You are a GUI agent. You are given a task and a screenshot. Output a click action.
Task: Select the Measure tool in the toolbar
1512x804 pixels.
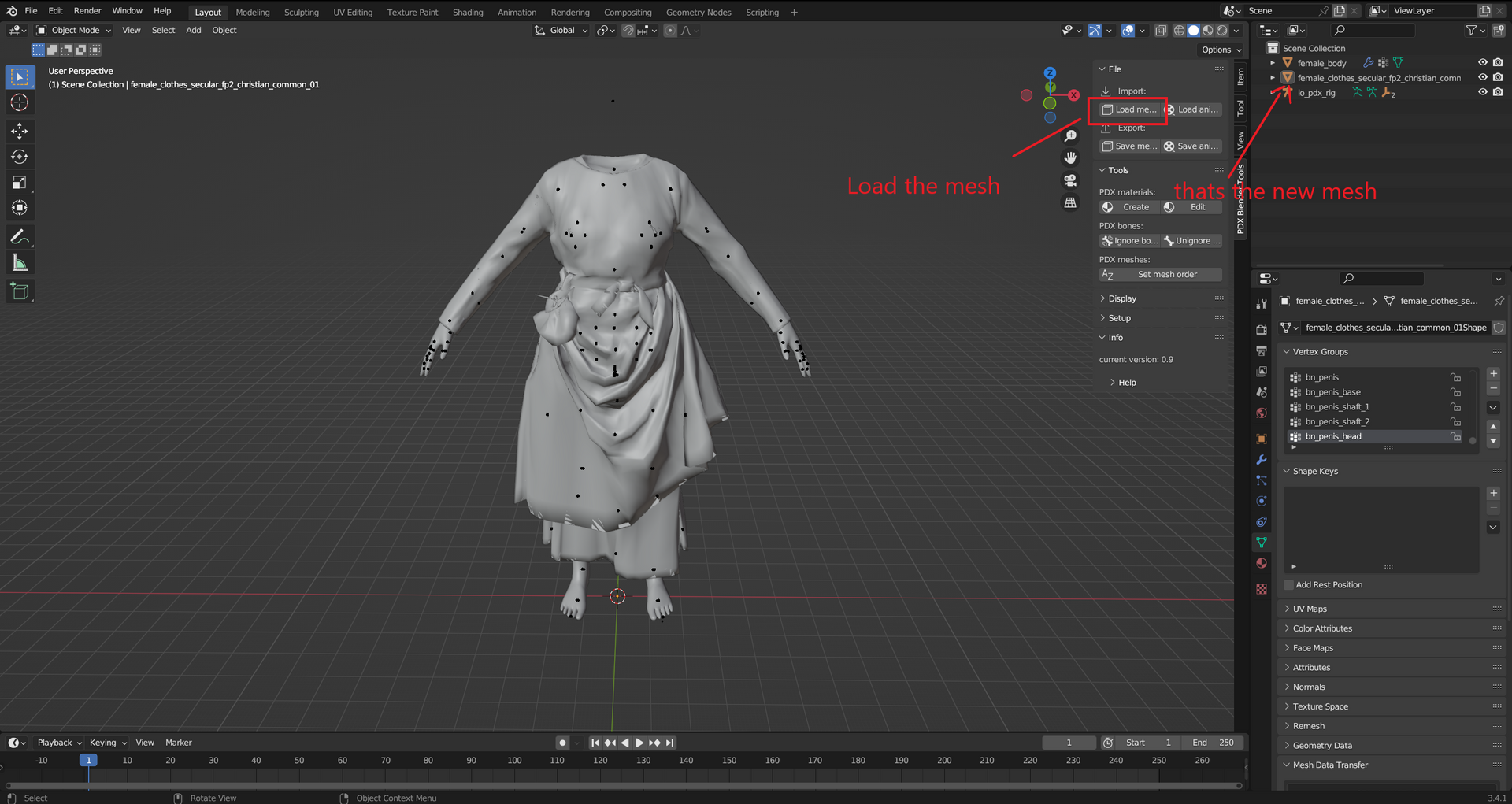20,261
